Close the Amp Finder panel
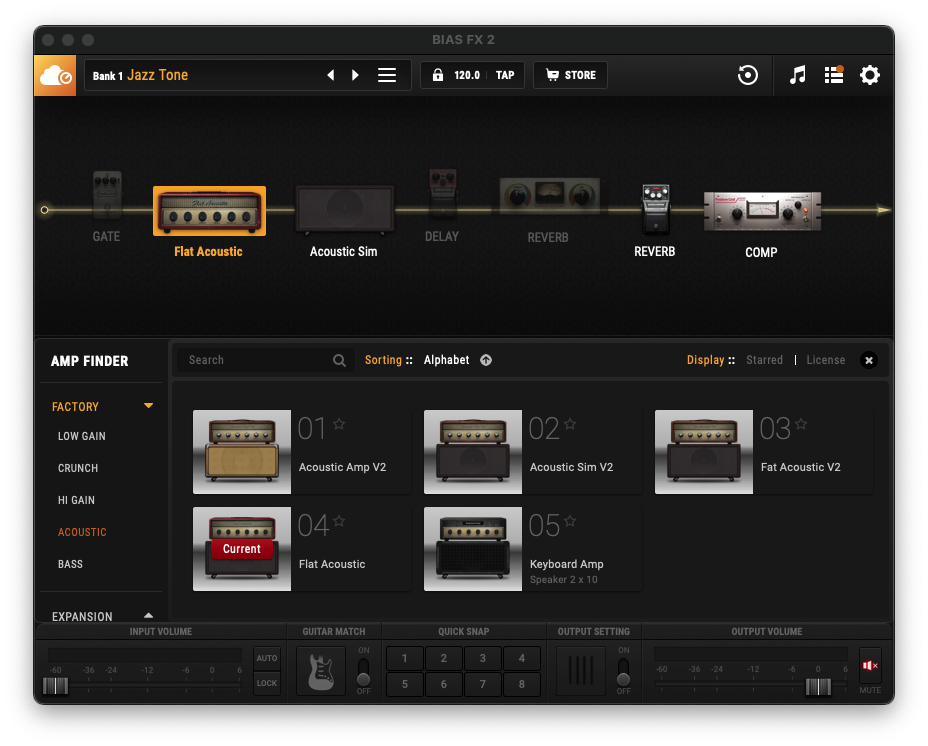Viewport: 928px width, 746px height. pyautogui.click(x=869, y=360)
